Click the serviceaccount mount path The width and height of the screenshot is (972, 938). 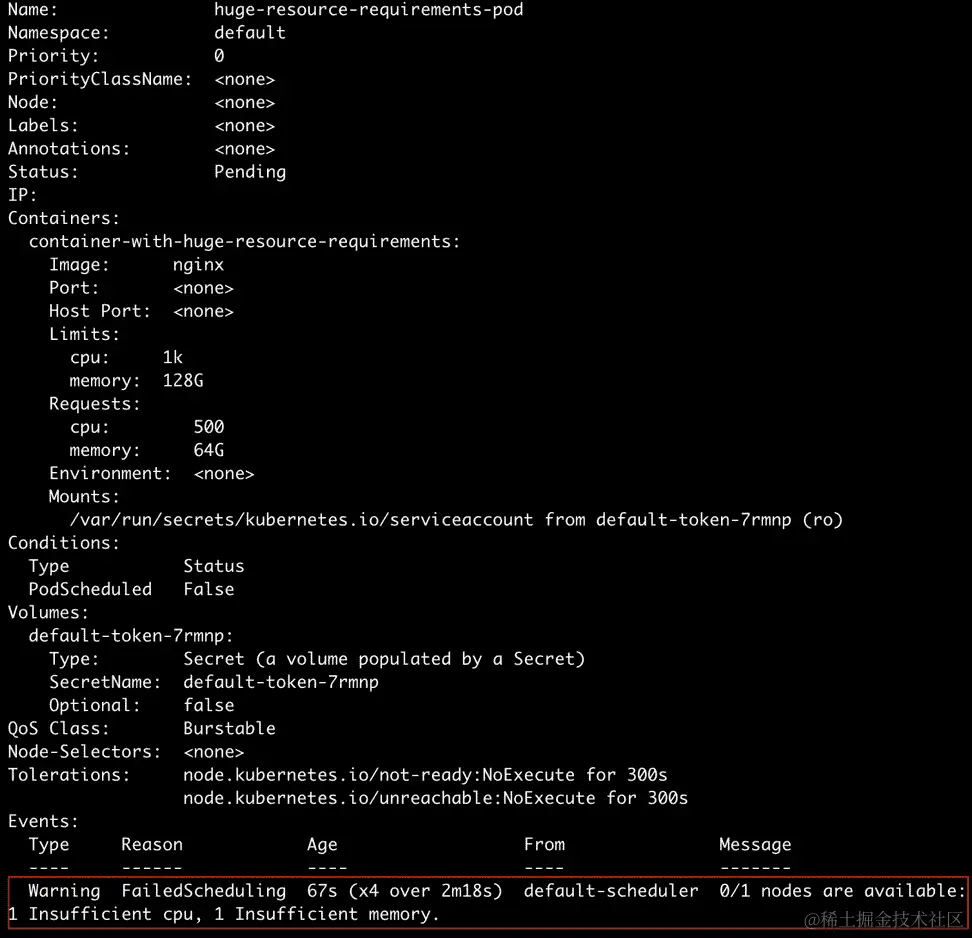click(301, 520)
